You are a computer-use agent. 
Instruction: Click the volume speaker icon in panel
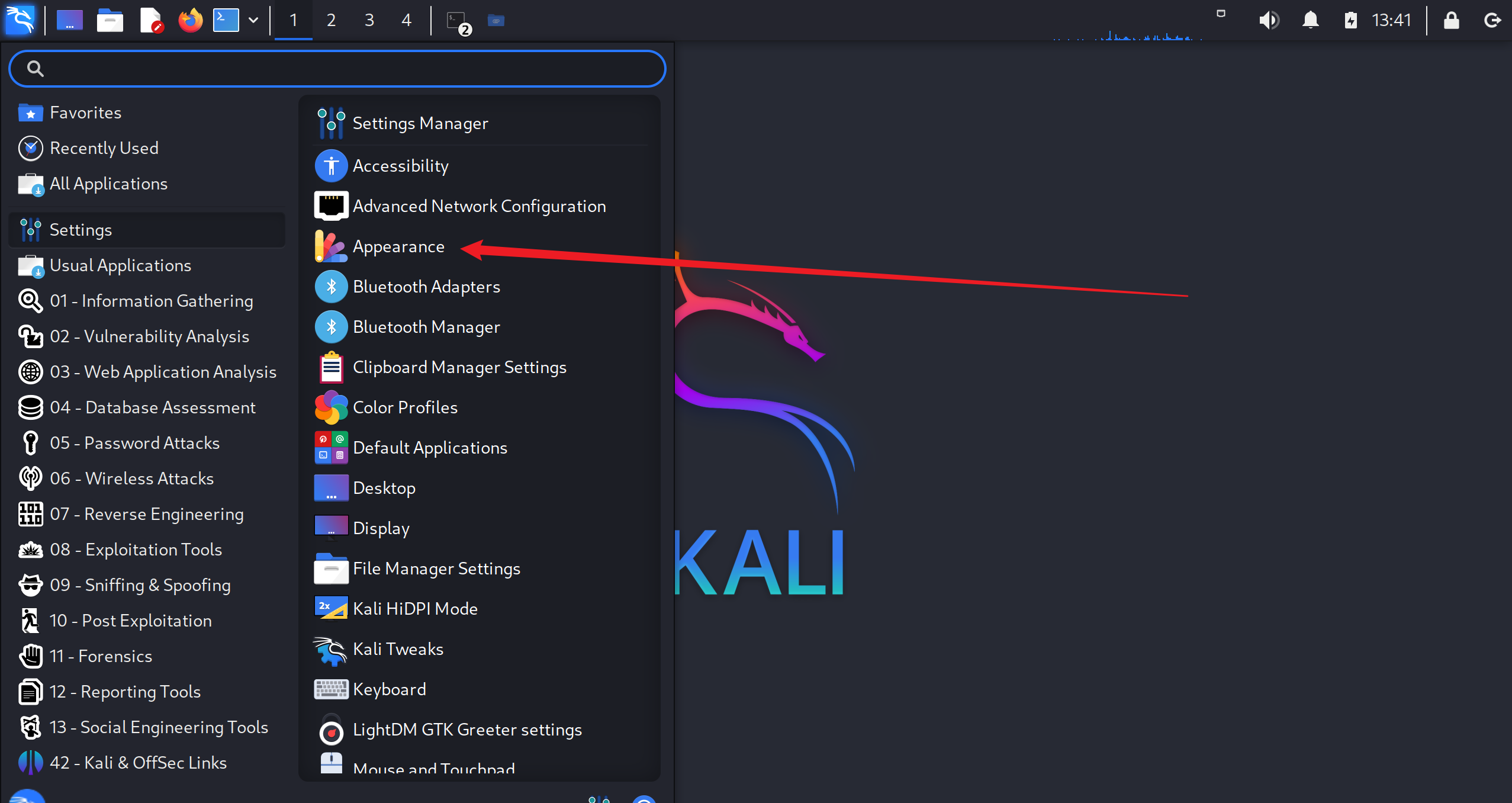(x=1268, y=20)
